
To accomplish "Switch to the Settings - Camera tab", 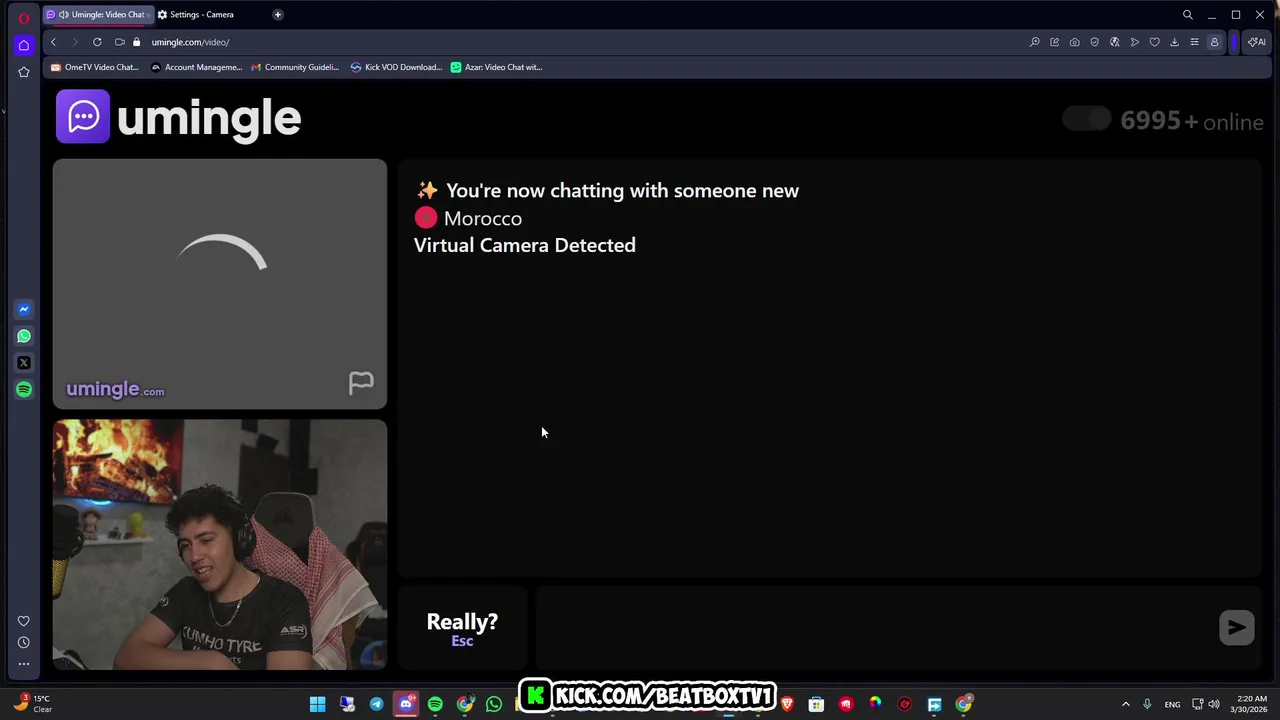I will click(x=200, y=15).
